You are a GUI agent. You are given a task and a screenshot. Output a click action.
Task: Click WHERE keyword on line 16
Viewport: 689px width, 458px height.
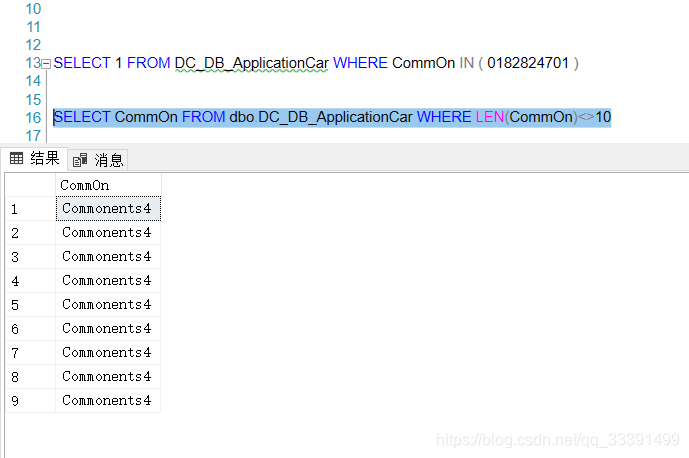[444, 117]
